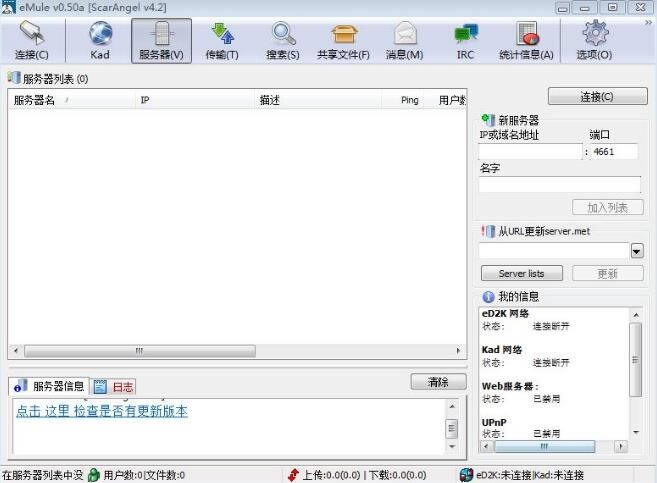Click the 我的信息 vertical scrollbar thumb

636,359
